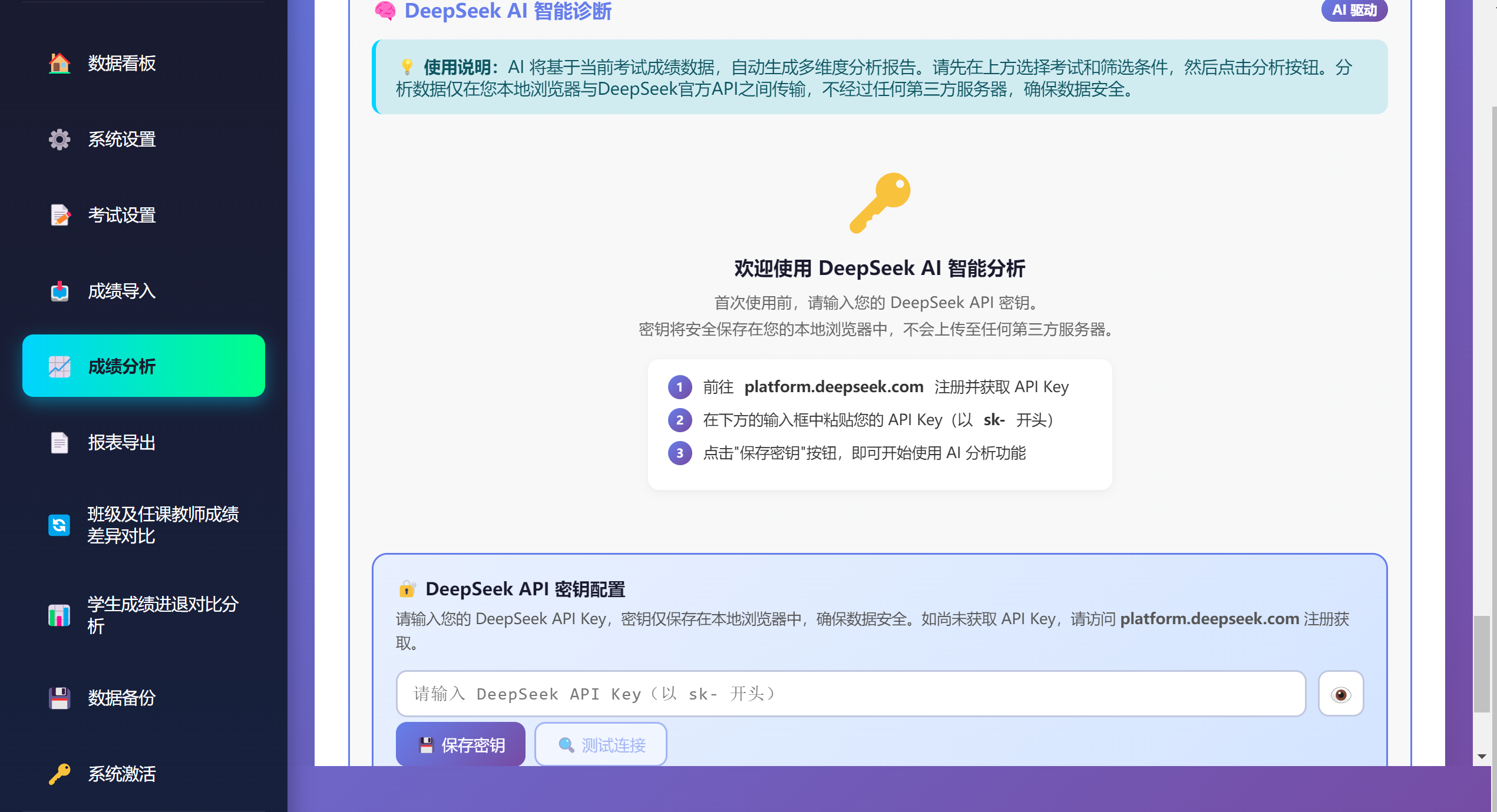Click the AI 驱动 badge
Screen dimensions: 1497x812
1354,10
